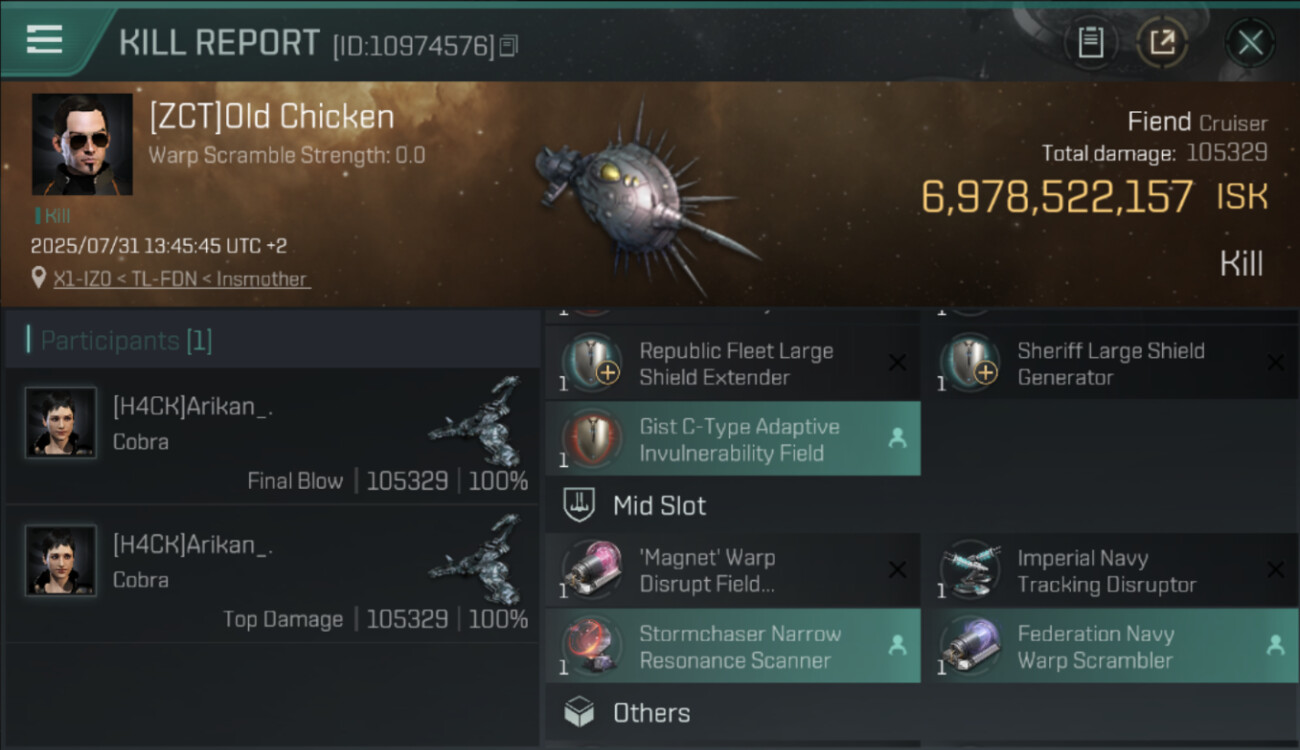
Task: Click the share kill report icon
Action: tap(1162, 42)
